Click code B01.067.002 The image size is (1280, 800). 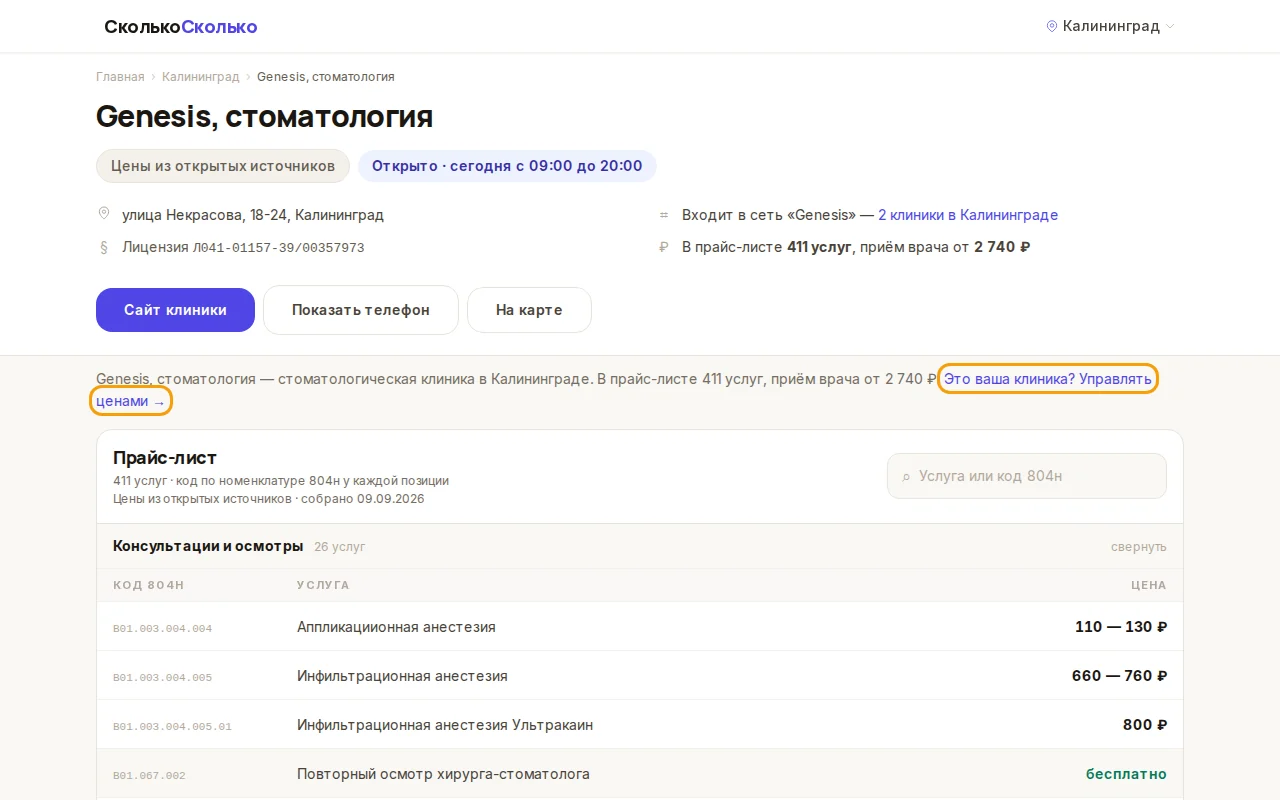click(x=149, y=775)
